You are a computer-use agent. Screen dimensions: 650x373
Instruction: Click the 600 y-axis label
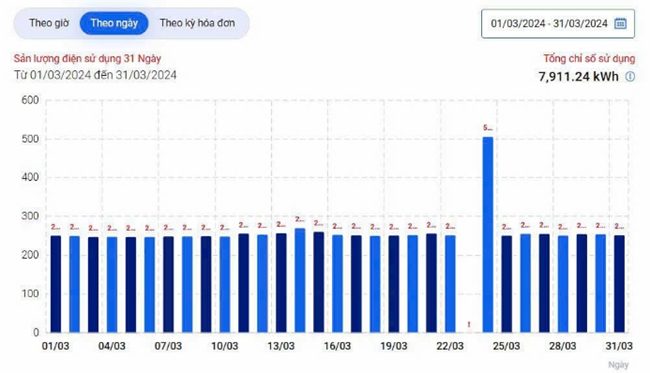click(30, 100)
